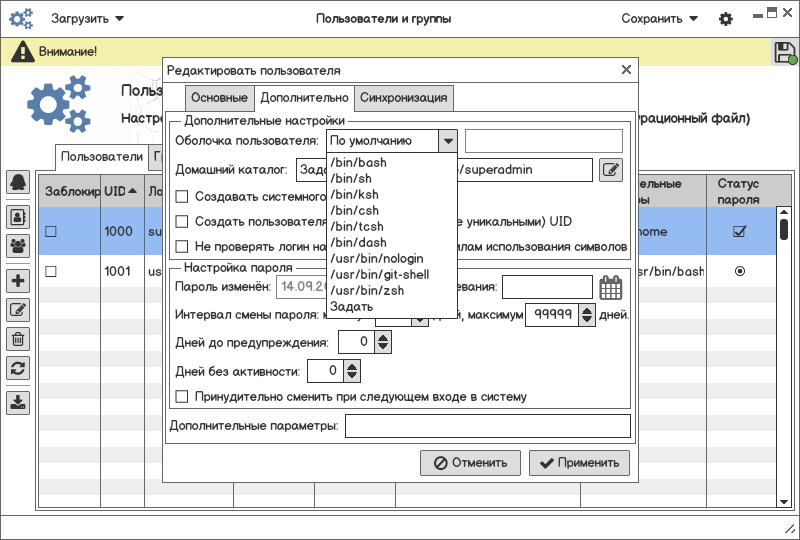
Task: Open settings via the gear icon
Action: click(x=726, y=19)
